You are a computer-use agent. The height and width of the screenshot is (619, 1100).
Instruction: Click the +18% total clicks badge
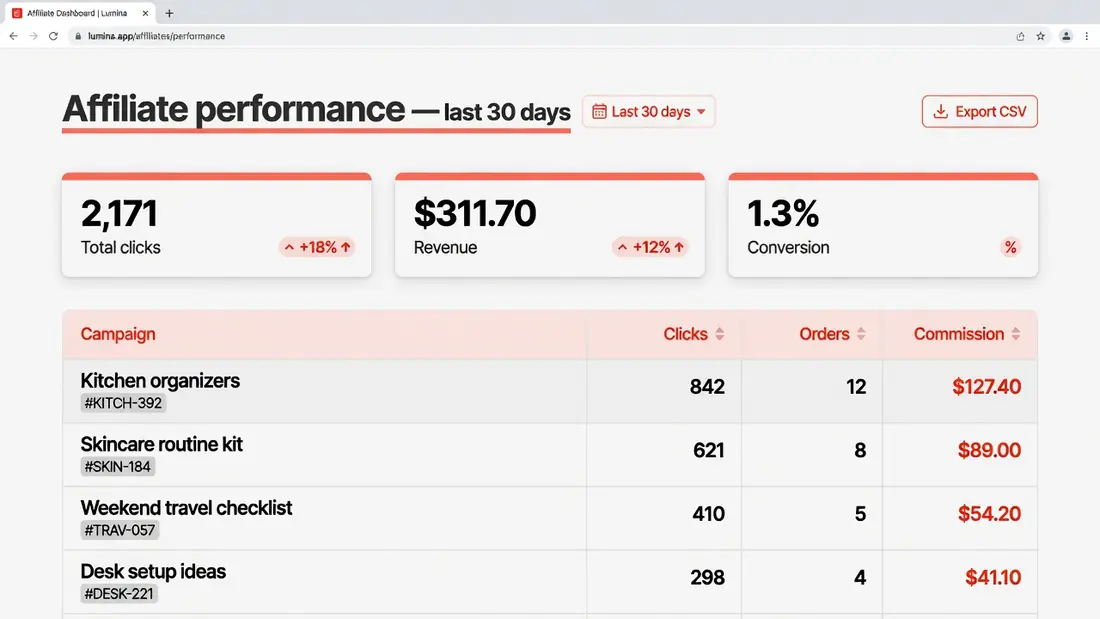(317, 247)
